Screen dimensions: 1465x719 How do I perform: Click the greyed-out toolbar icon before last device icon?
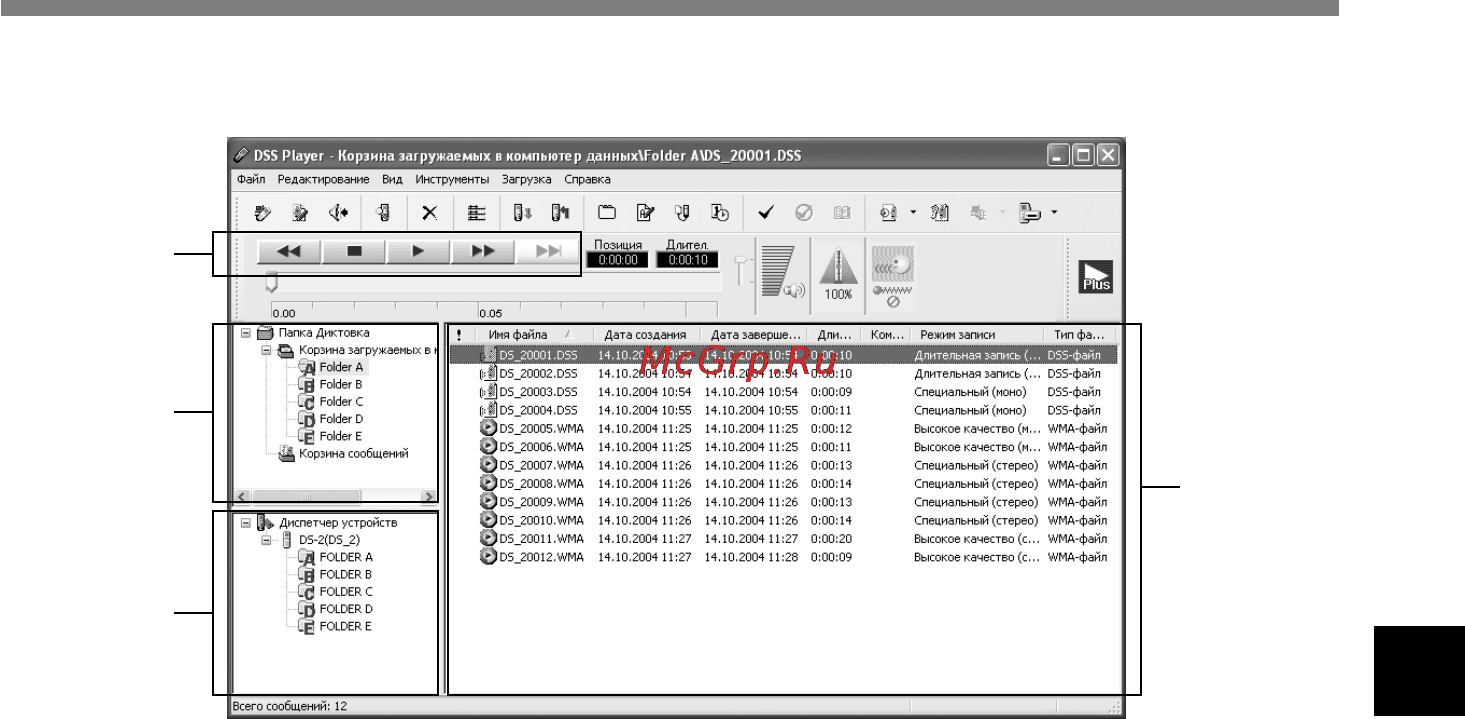pyautogui.click(x=980, y=212)
